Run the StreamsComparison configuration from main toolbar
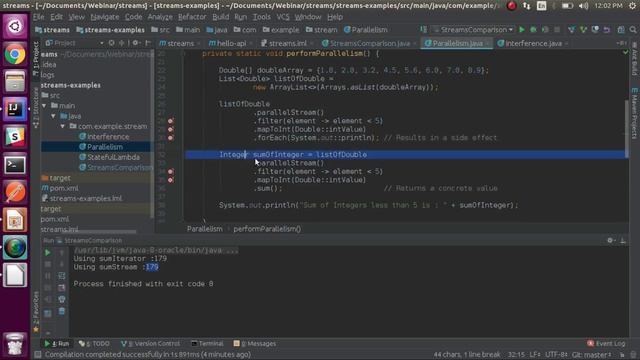This screenshot has height=360, width=640. tap(522, 30)
